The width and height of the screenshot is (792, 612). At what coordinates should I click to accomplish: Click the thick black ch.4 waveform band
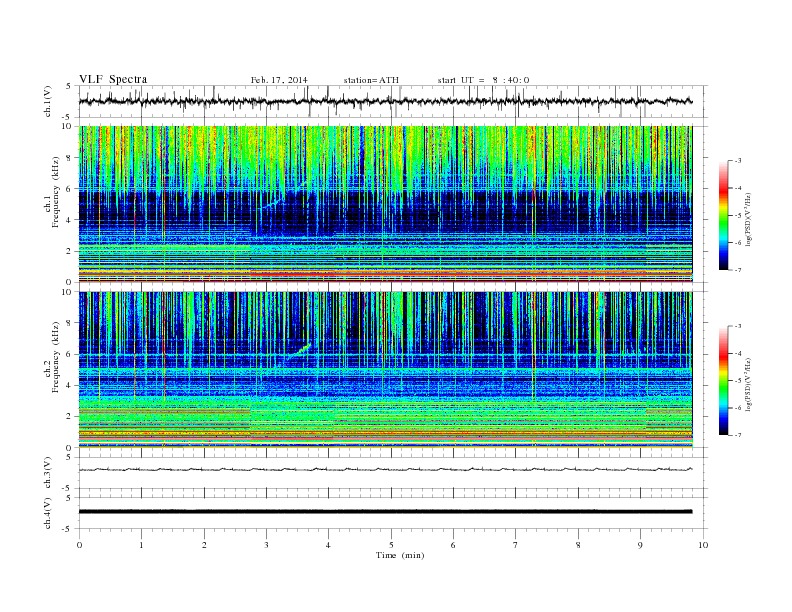pos(385,512)
